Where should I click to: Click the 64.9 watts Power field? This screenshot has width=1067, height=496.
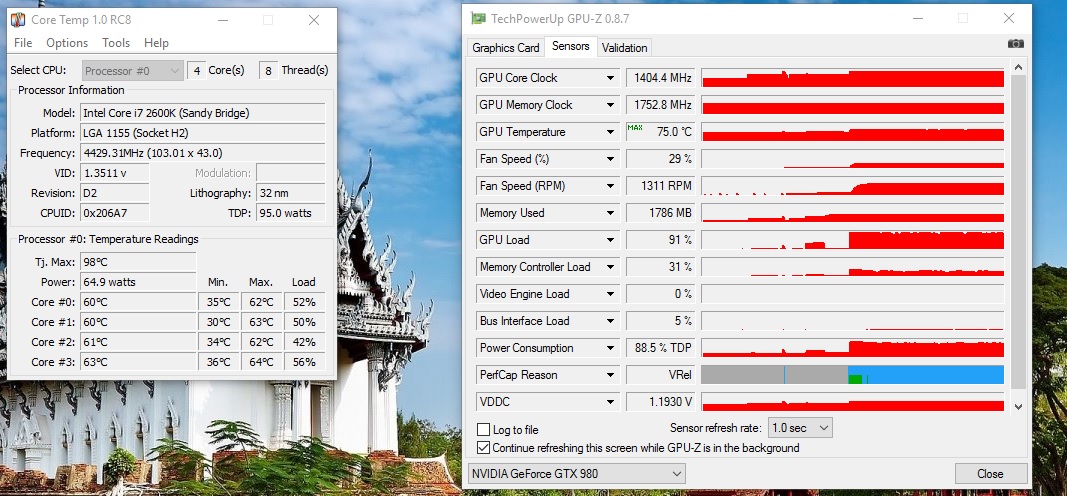(138, 282)
